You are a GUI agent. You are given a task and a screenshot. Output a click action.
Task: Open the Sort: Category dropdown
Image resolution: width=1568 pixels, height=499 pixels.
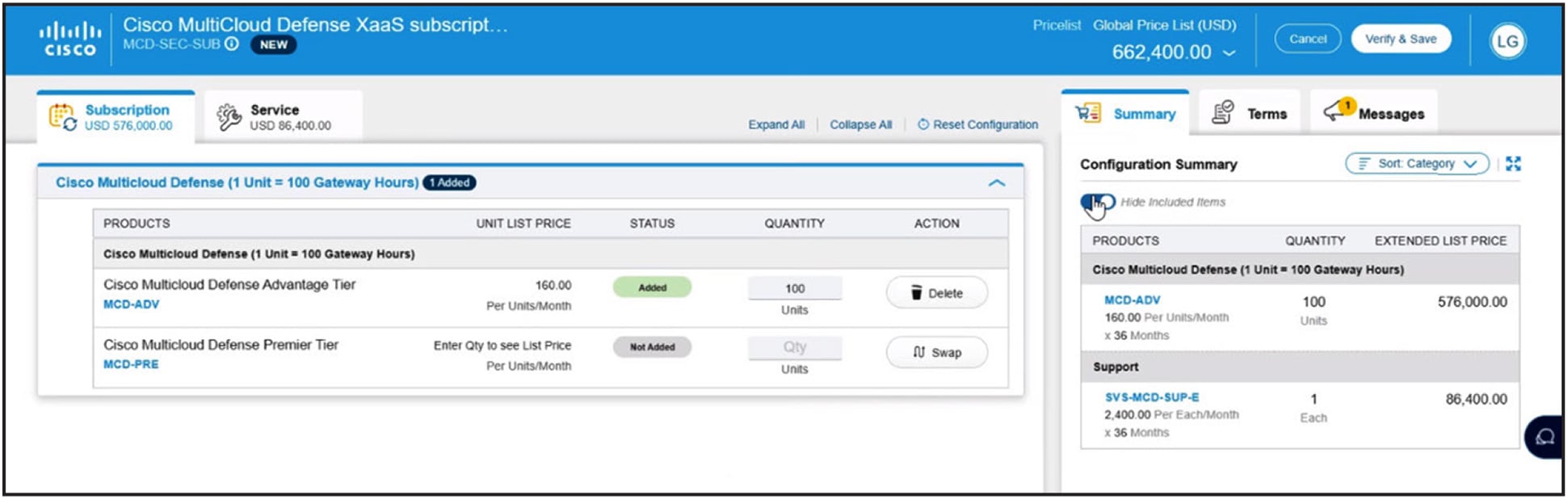pyautogui.click(x=1417, y=164)
